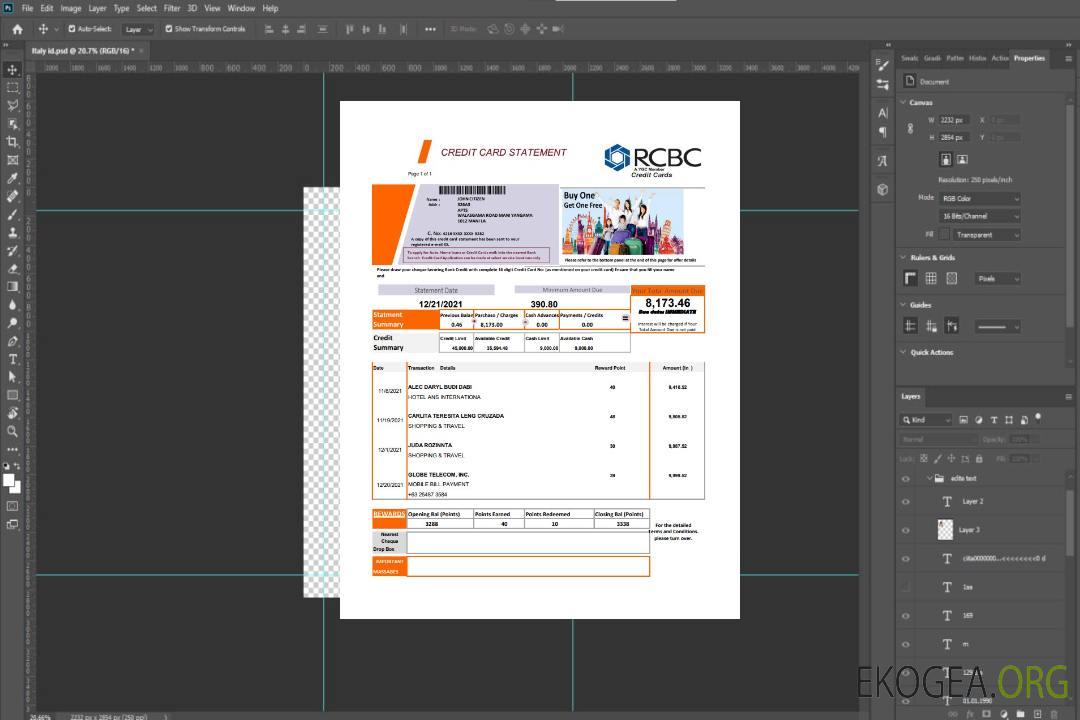This screenshot has height=720, width=1080.
Task: Show the hidden 1aa text layer
Action: 906,587
